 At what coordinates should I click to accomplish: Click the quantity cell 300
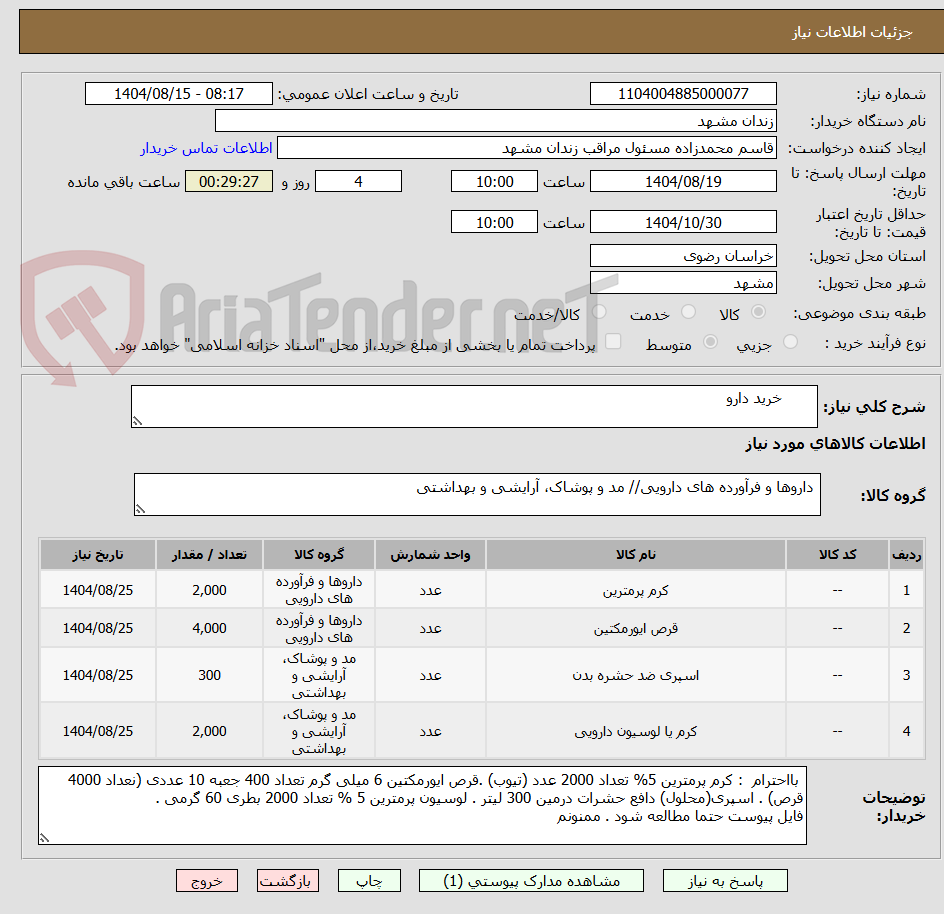(x=210, y=675)
